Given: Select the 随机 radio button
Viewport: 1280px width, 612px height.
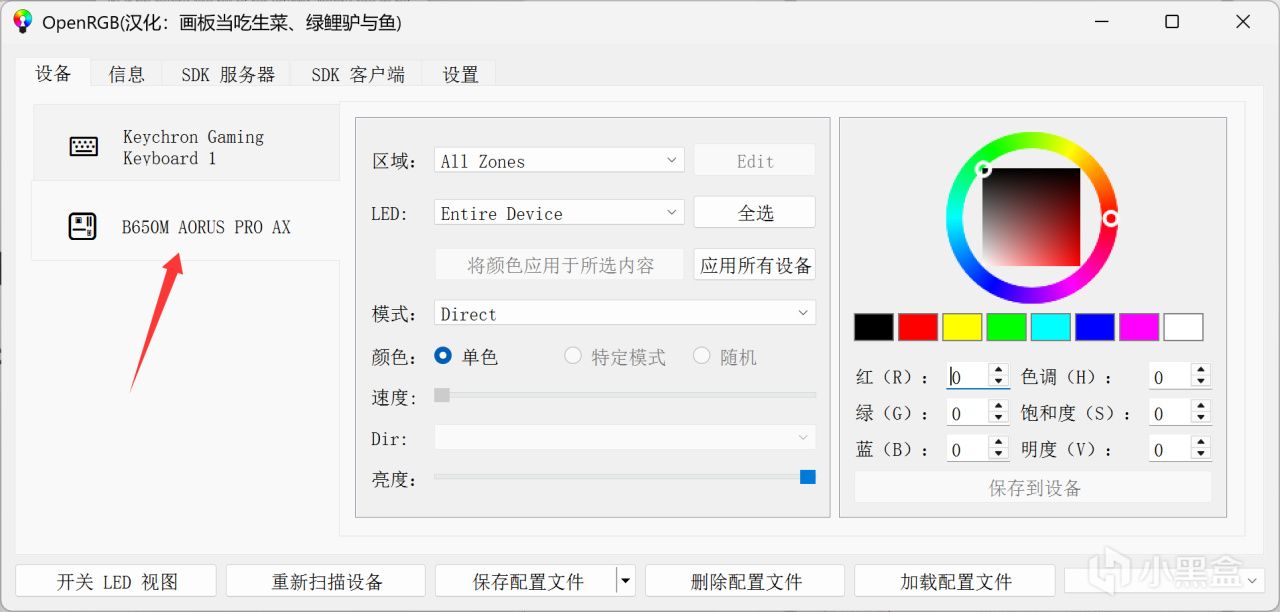Looking at the screenshot, I should coord(702,356).
